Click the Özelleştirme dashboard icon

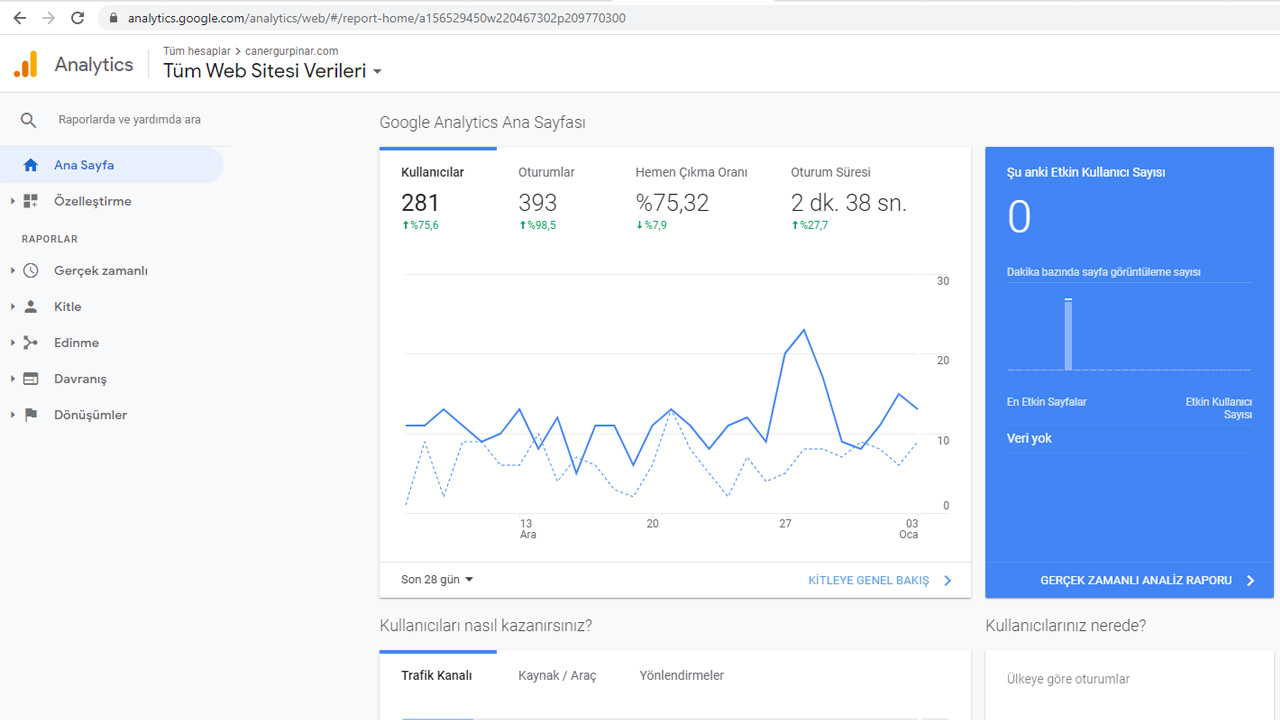coord(31,201)
